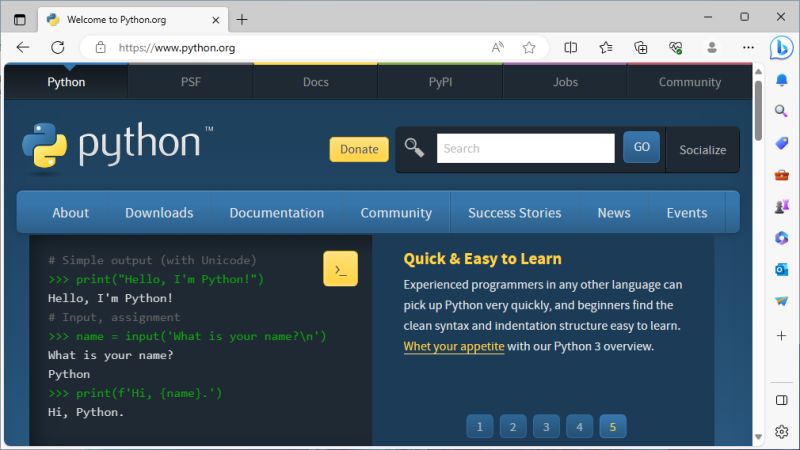Switch to the Docs tab
The width and height of the screenshot is (800, 450).
(316, 82)
